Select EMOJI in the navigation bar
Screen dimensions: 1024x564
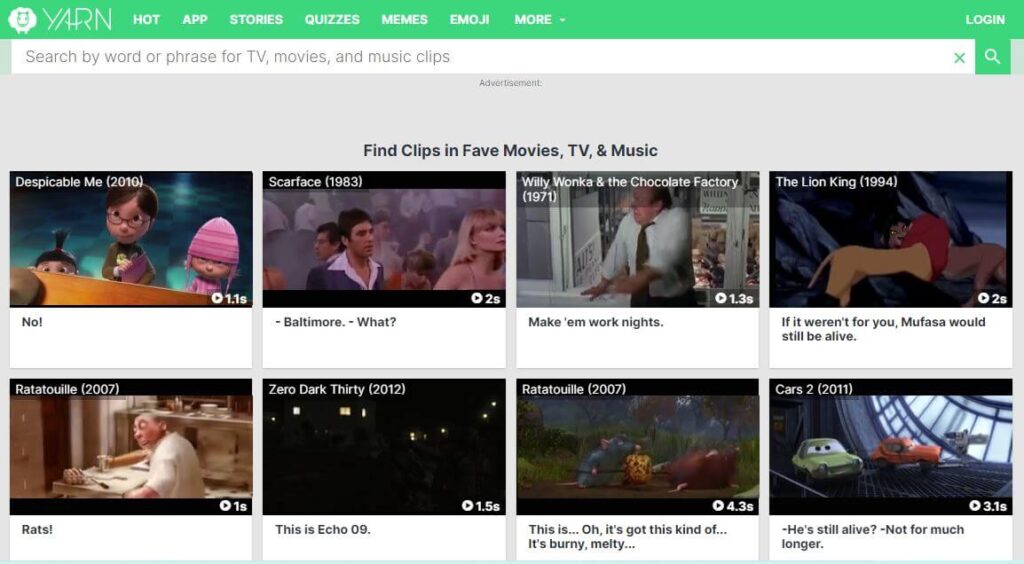tap(470, 19)
